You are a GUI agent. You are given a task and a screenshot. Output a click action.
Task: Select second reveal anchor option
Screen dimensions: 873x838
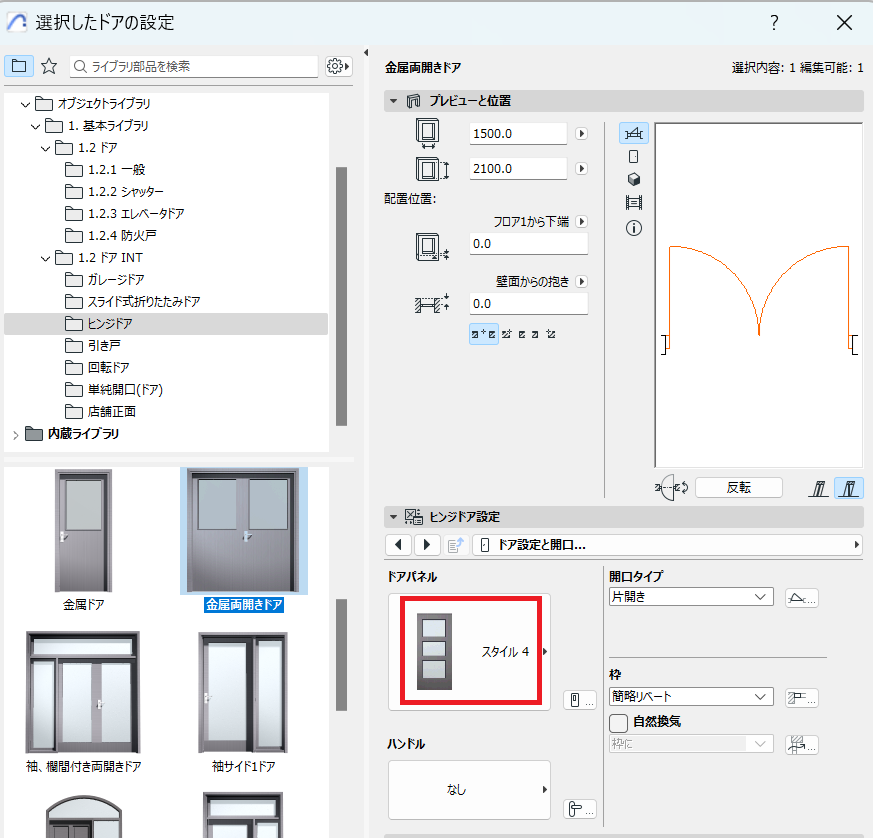pyautogui.click(x=507, y=334)
